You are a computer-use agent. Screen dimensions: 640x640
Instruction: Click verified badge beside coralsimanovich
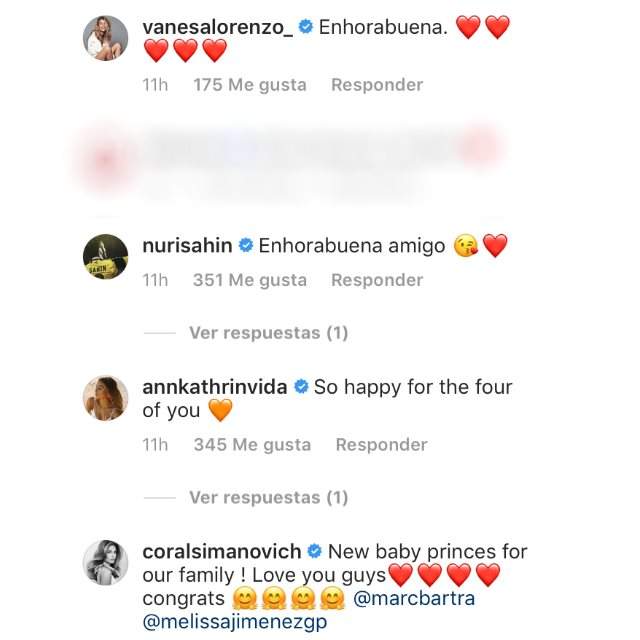tap(314, 551)
